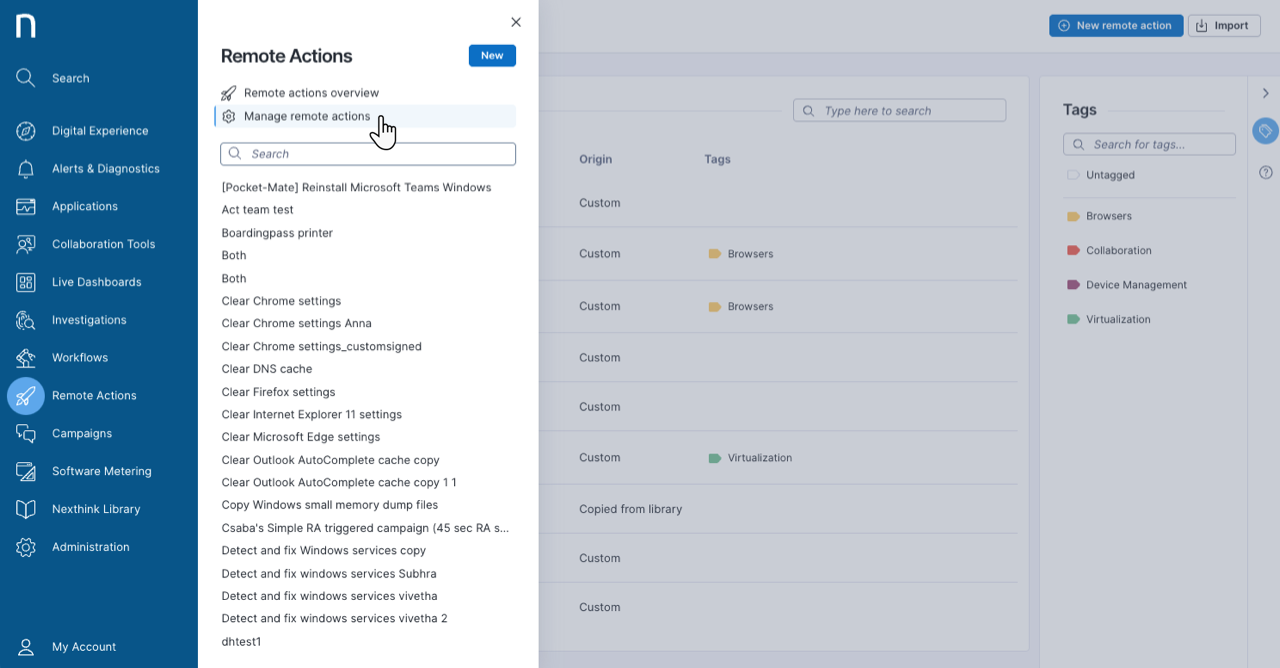The width and height of the screenshot is (1280, 668).
Task: Open the Digital Experience compass icon
Action: pos(26,131)
